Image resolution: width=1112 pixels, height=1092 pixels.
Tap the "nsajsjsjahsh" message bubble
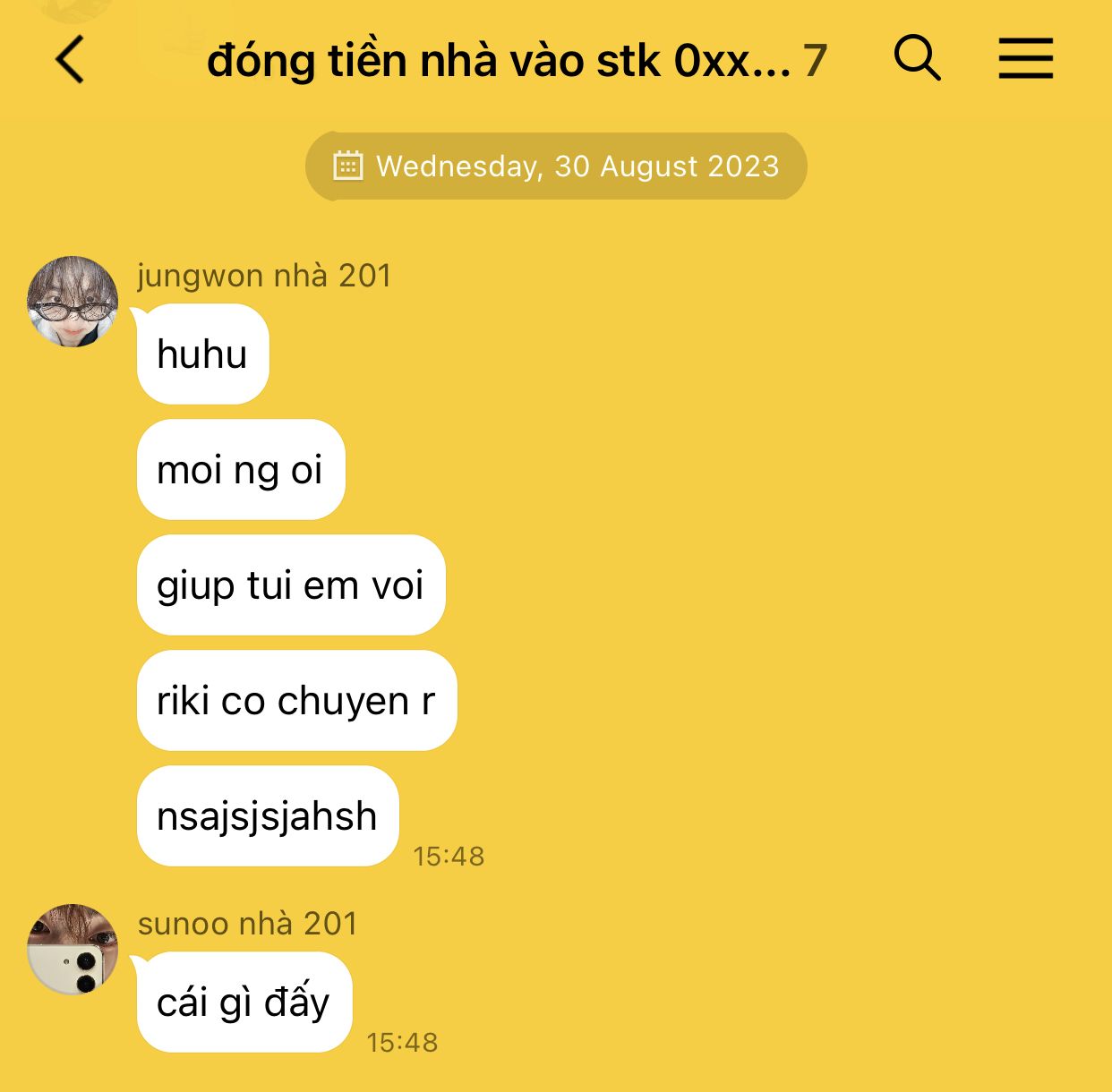pos(268,816)
